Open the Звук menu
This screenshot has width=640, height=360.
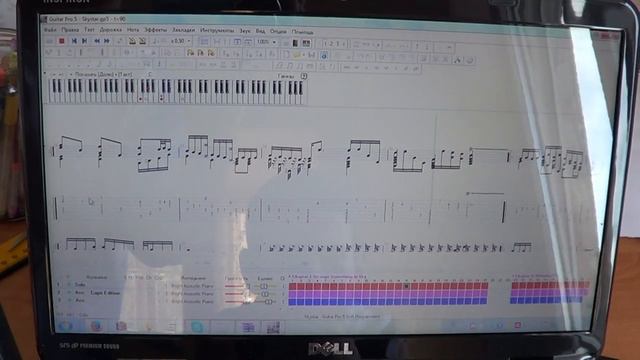click(x=245, y=31)
